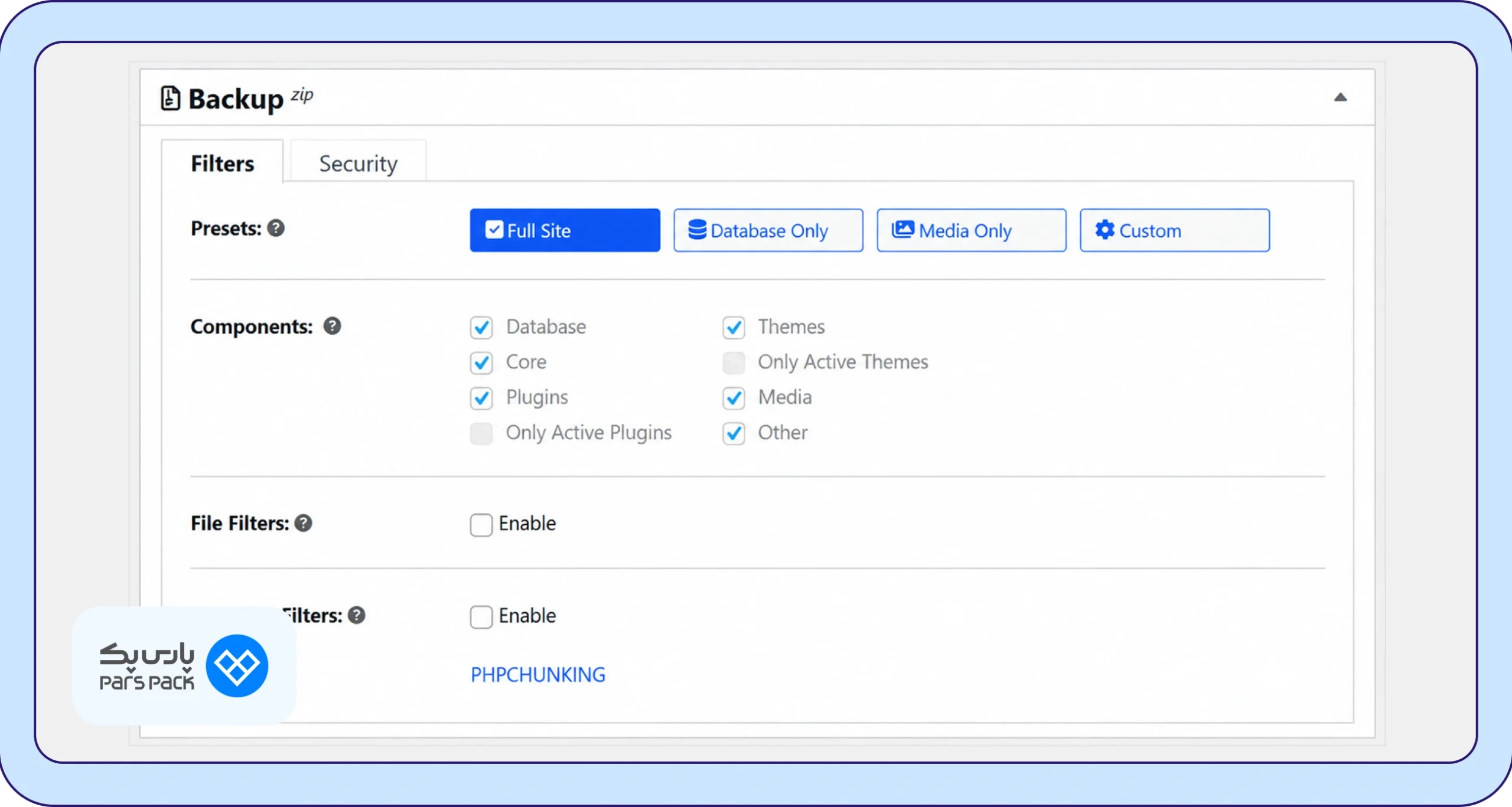Switch to the Security tab

(x=358, y=163)
